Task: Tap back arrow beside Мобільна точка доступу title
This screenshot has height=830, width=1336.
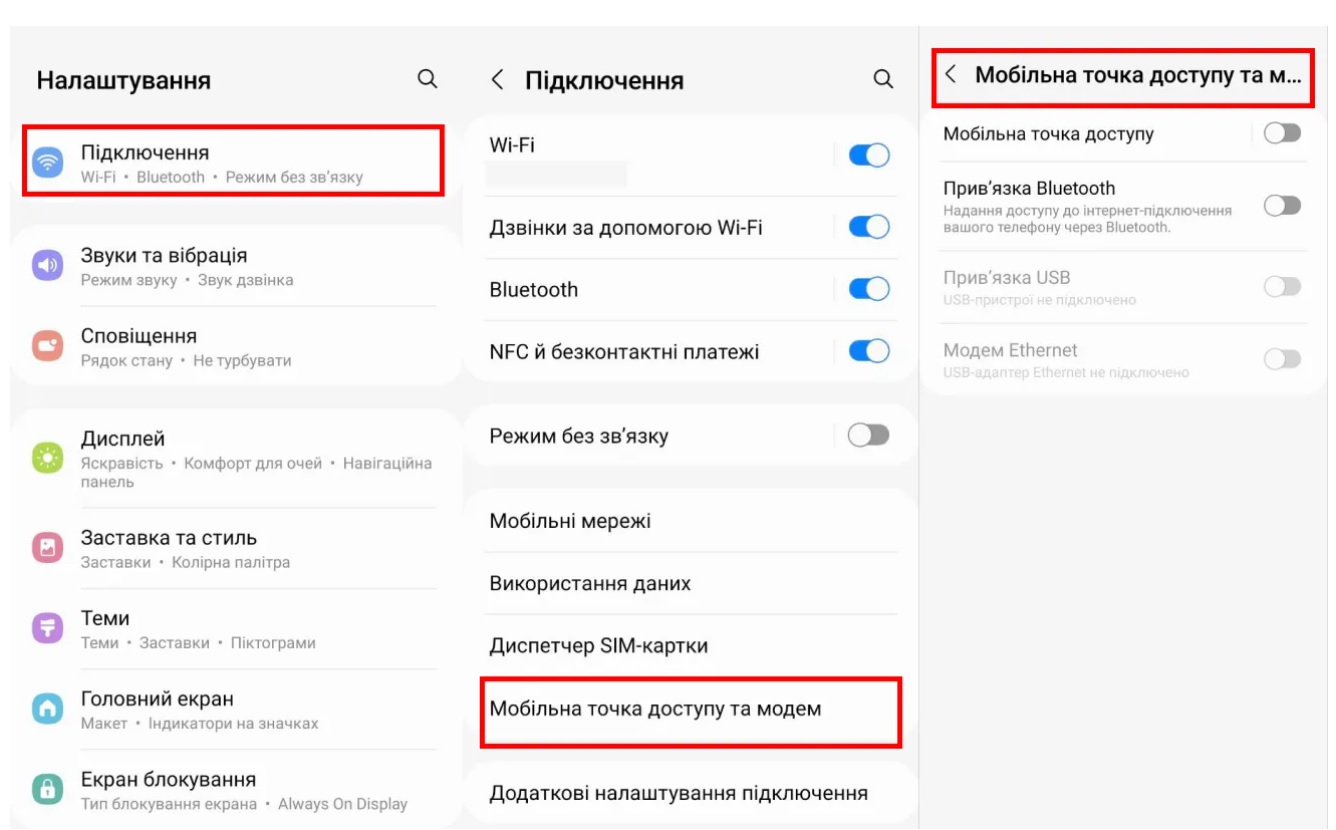Action: click(x=951, y=75)
